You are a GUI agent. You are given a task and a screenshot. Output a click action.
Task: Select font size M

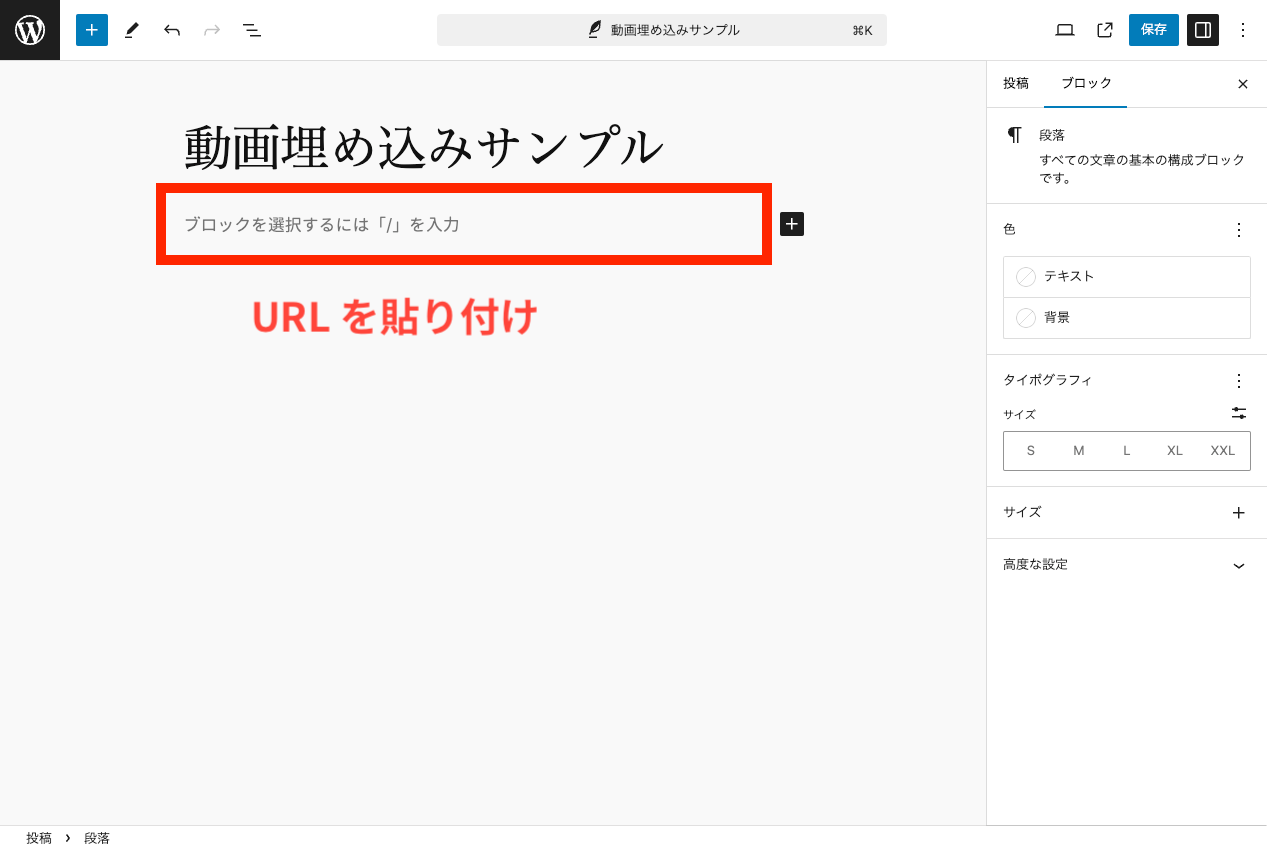click(1079, 451)
